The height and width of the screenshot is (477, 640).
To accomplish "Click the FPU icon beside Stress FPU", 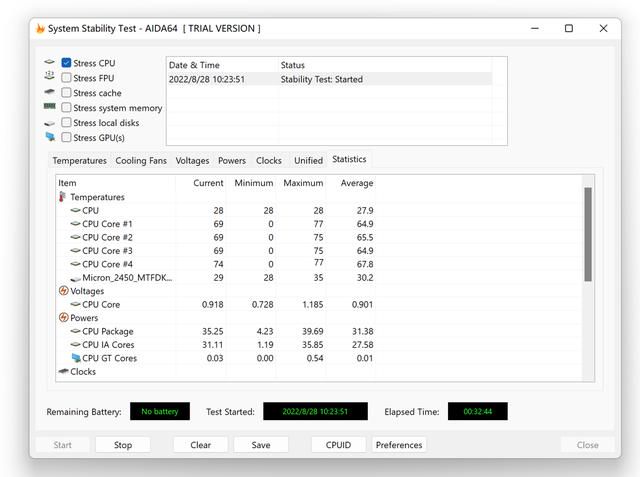I will [49, 75].
